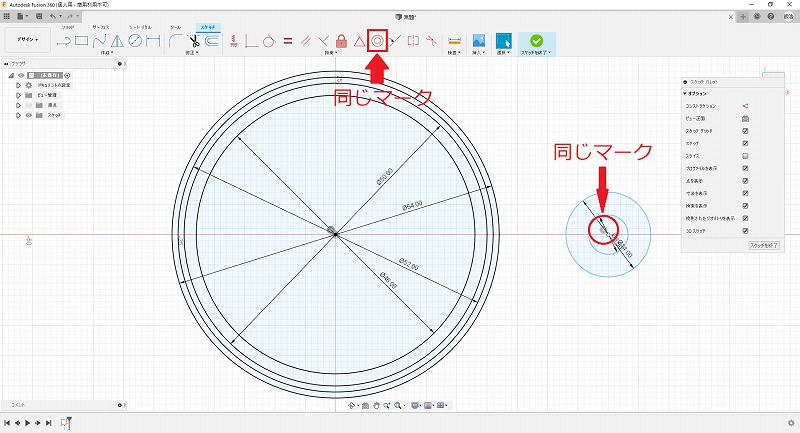Screen dimensions: 800x433
Task: Click the insert image icon
Action: pyautogui.click(x=480, y=41)
